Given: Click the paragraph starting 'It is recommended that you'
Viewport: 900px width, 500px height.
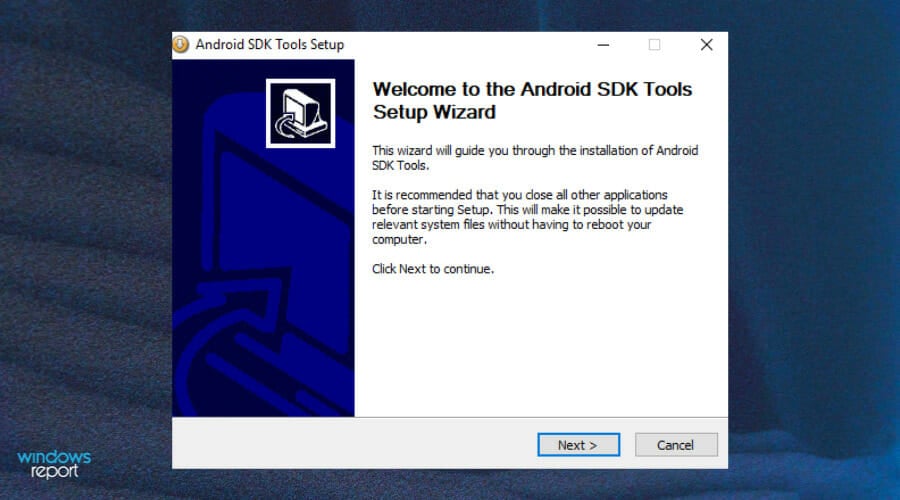Looking at the screenshot, I should click(527, 217).
